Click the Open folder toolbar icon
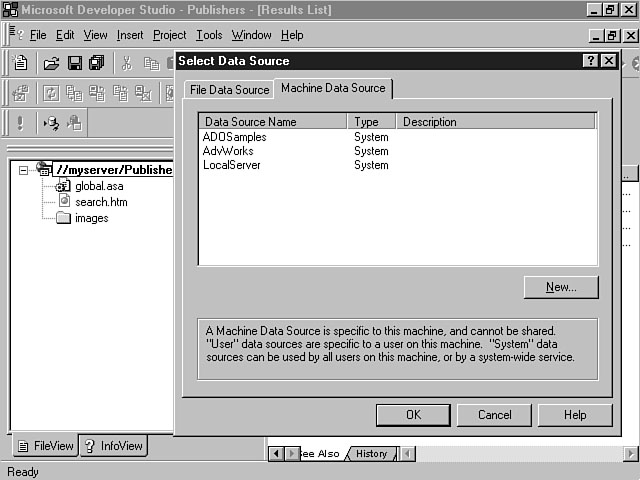 click(51, 63)
